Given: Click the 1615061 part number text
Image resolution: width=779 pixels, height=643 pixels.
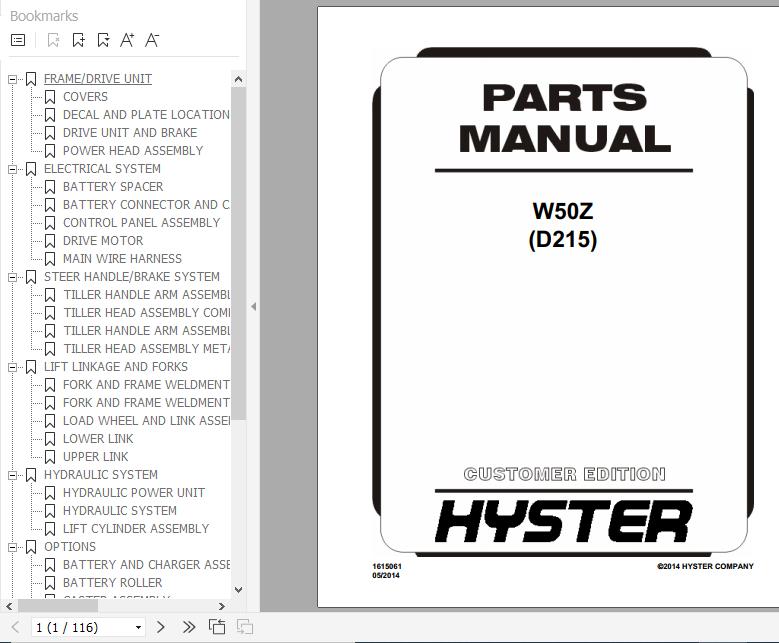Looking at the screenshot, I should (387, 566).
